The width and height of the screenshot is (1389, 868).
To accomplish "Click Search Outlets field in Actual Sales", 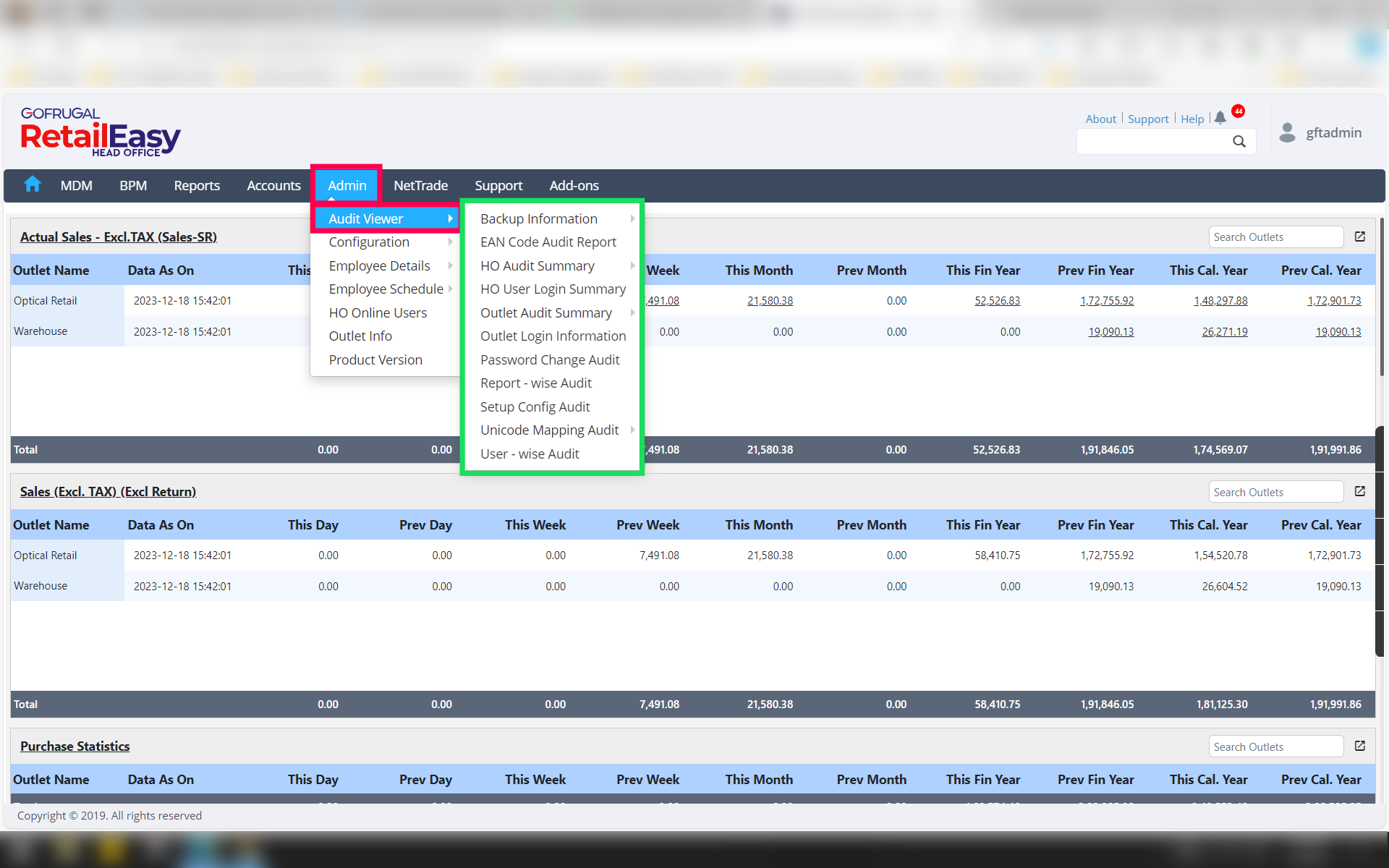I will (1275, 237).
